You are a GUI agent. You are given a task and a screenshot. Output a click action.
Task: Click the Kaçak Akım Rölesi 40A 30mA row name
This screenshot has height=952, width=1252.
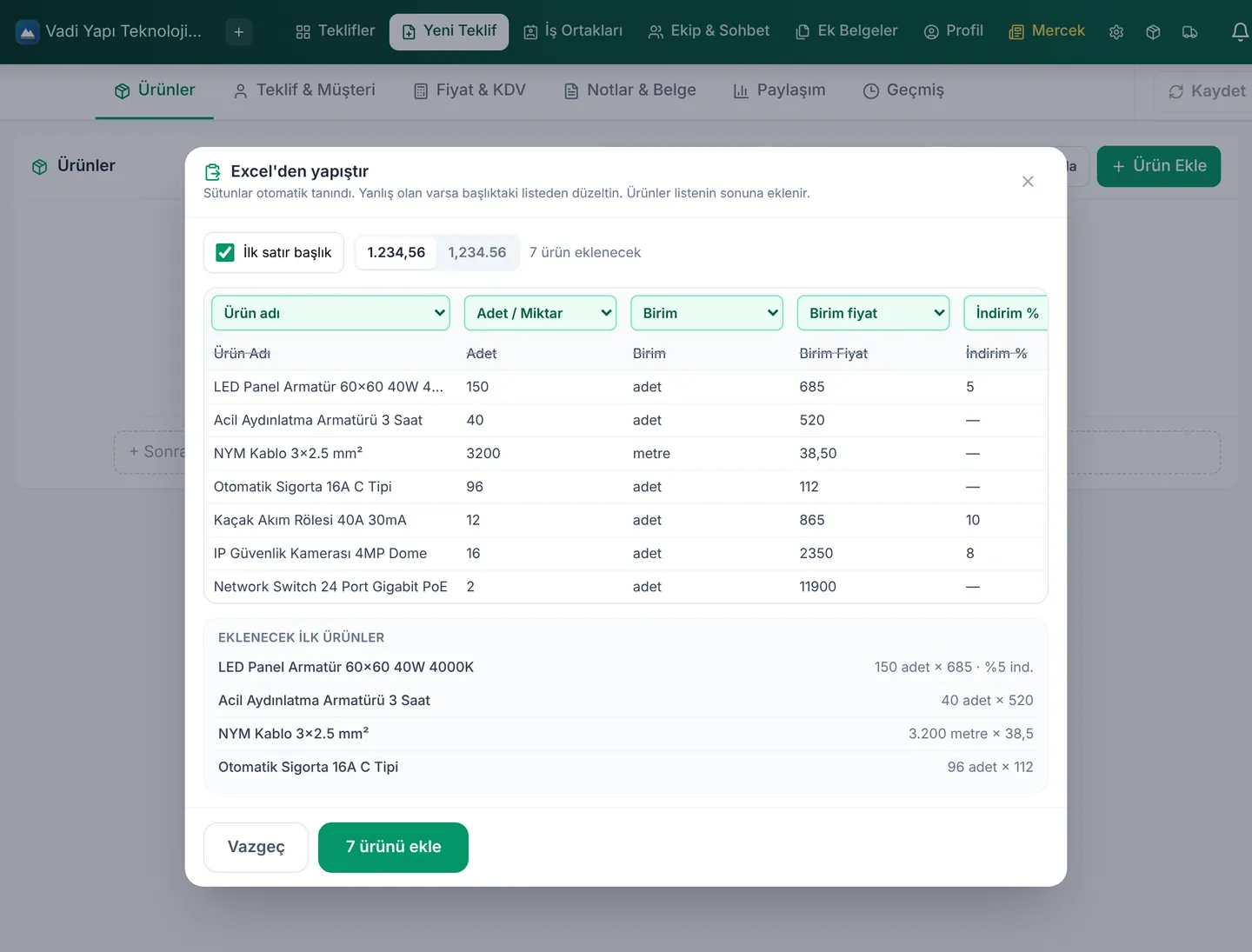(x=310, y=520)
